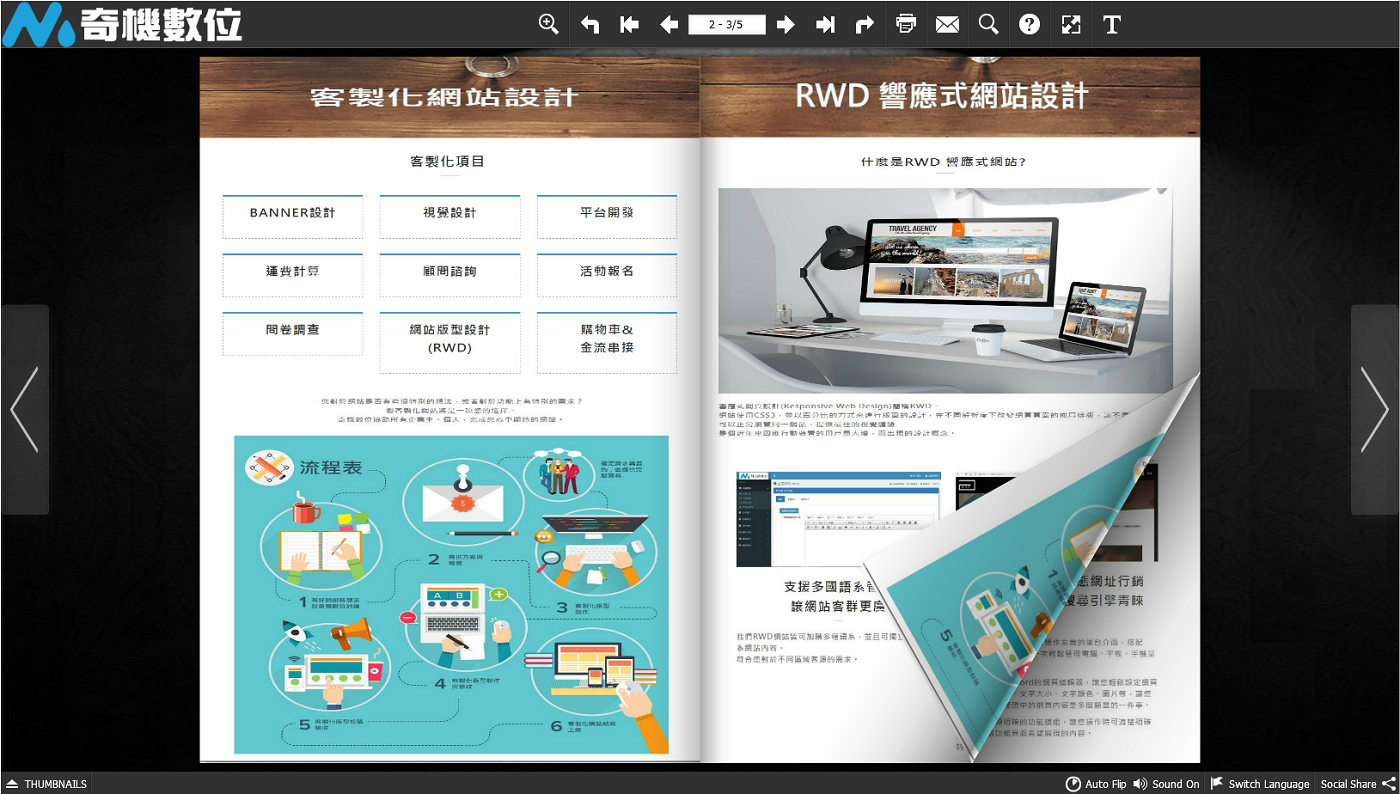Click the page number field 2 - 3/5

[727, 24]
